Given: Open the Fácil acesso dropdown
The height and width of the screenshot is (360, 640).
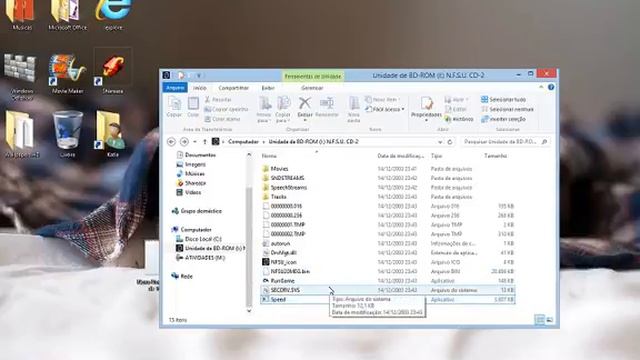Looking at the screenshot, I should (385, 109).
